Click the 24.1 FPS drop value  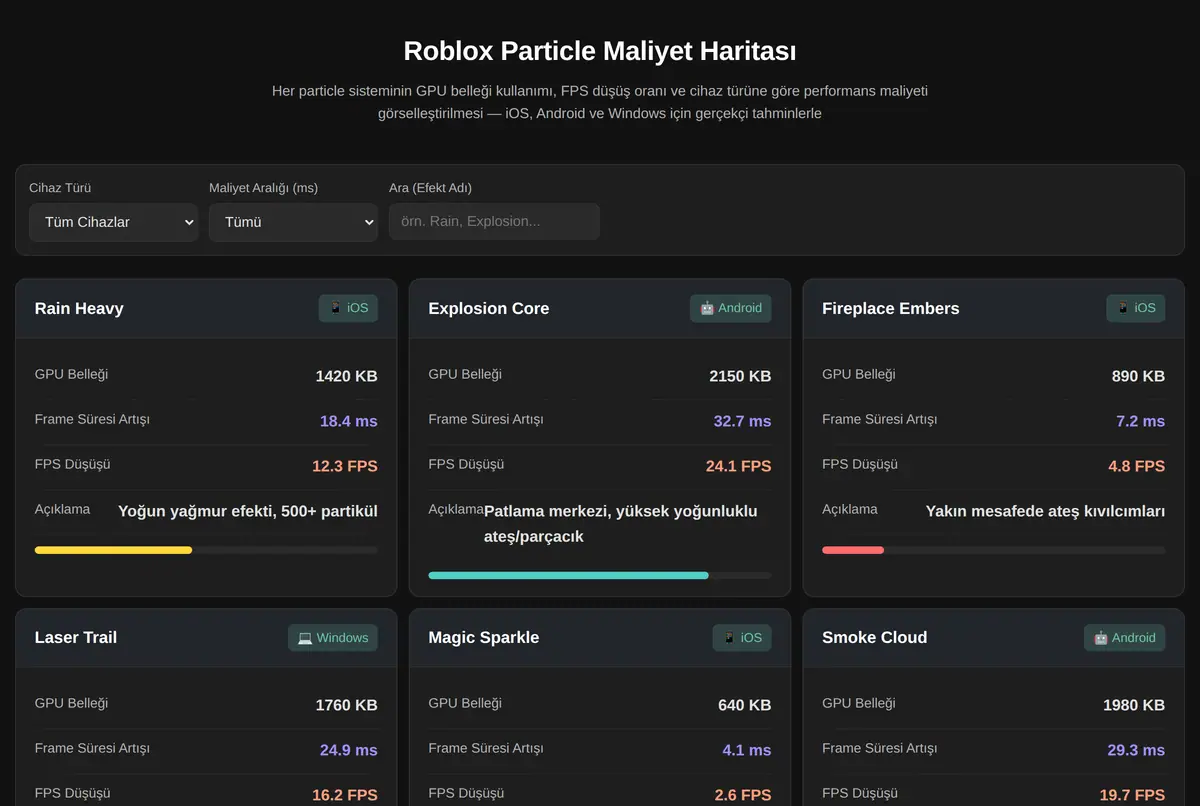point(739,466)
